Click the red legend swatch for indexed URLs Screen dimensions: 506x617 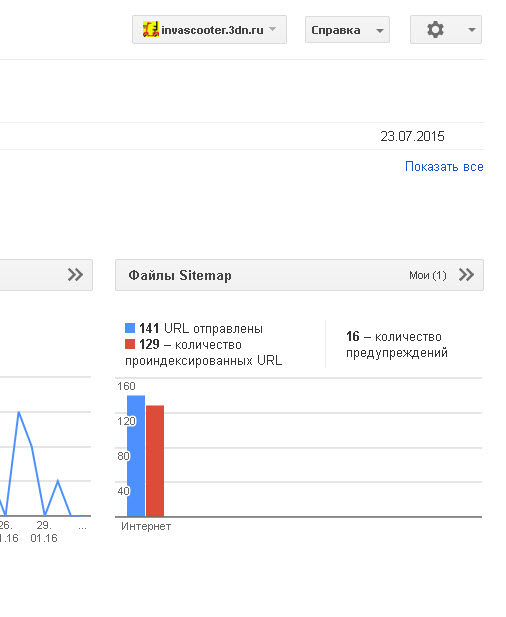pos(130,344)
